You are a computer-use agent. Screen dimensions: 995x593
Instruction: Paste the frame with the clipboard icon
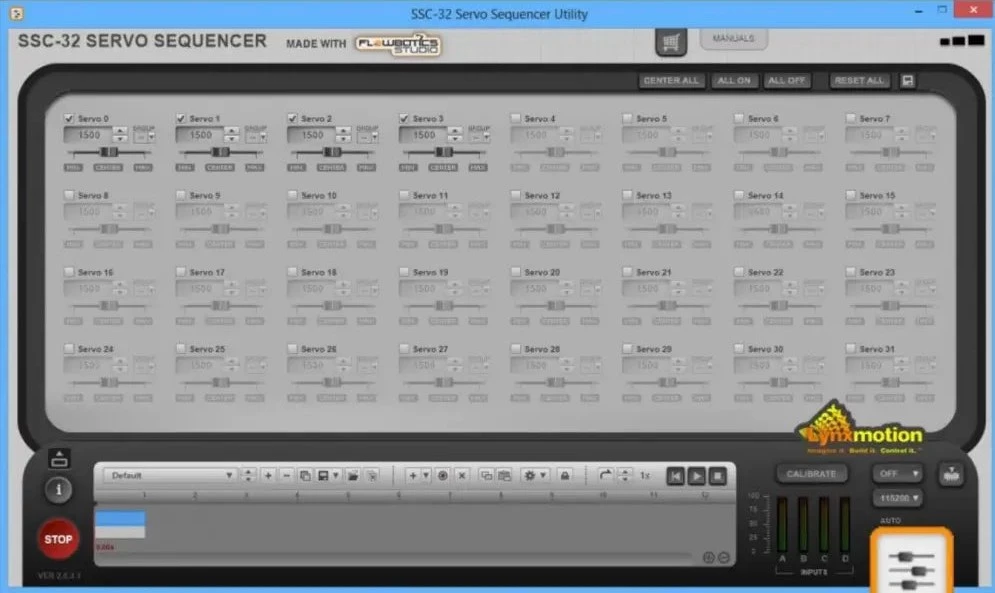tap(504, 476)
